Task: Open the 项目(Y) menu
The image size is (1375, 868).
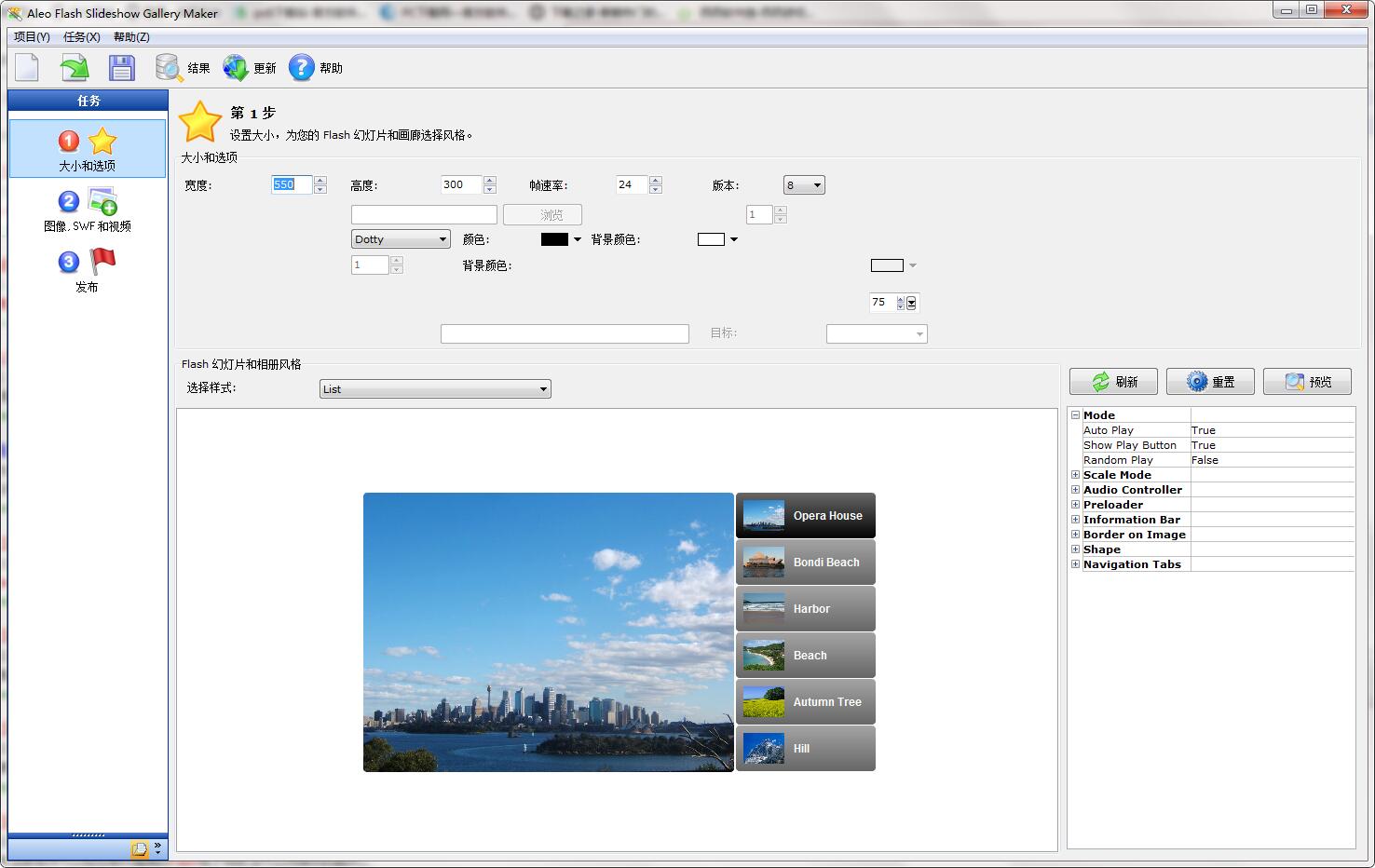Action: (x=33, y=37)
